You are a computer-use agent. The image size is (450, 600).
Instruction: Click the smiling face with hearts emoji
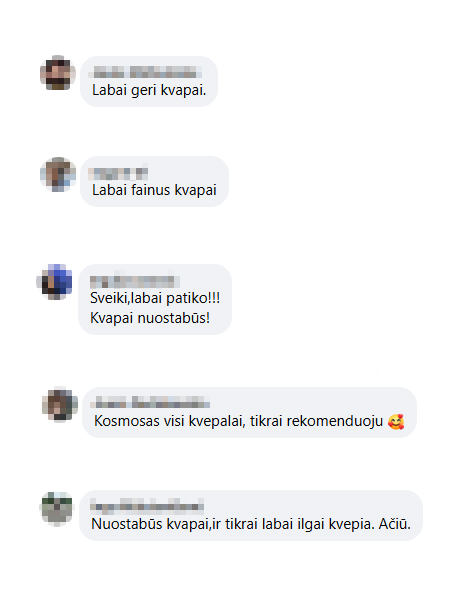click(396, 422)
